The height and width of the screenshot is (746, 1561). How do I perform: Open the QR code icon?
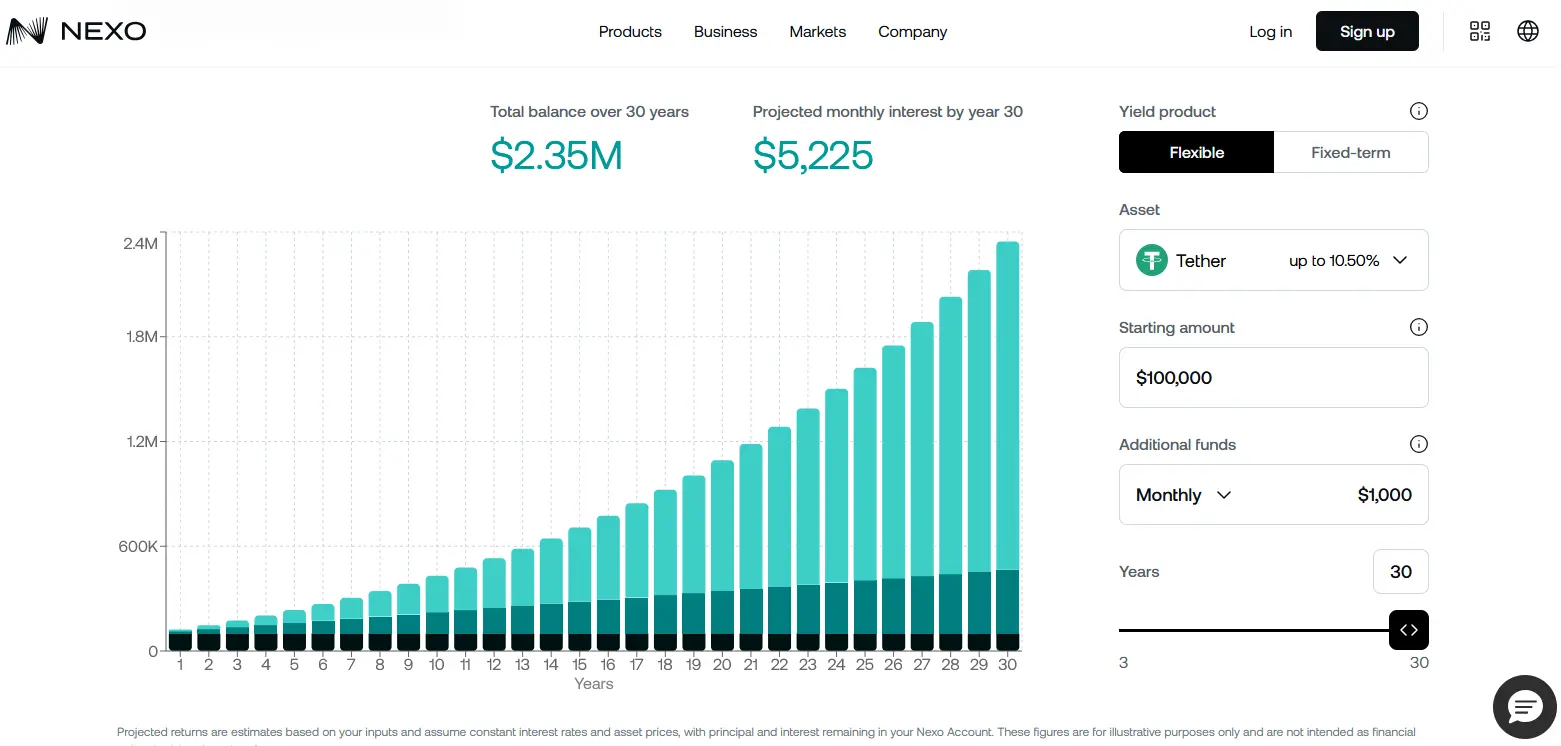click(1480, 31)
